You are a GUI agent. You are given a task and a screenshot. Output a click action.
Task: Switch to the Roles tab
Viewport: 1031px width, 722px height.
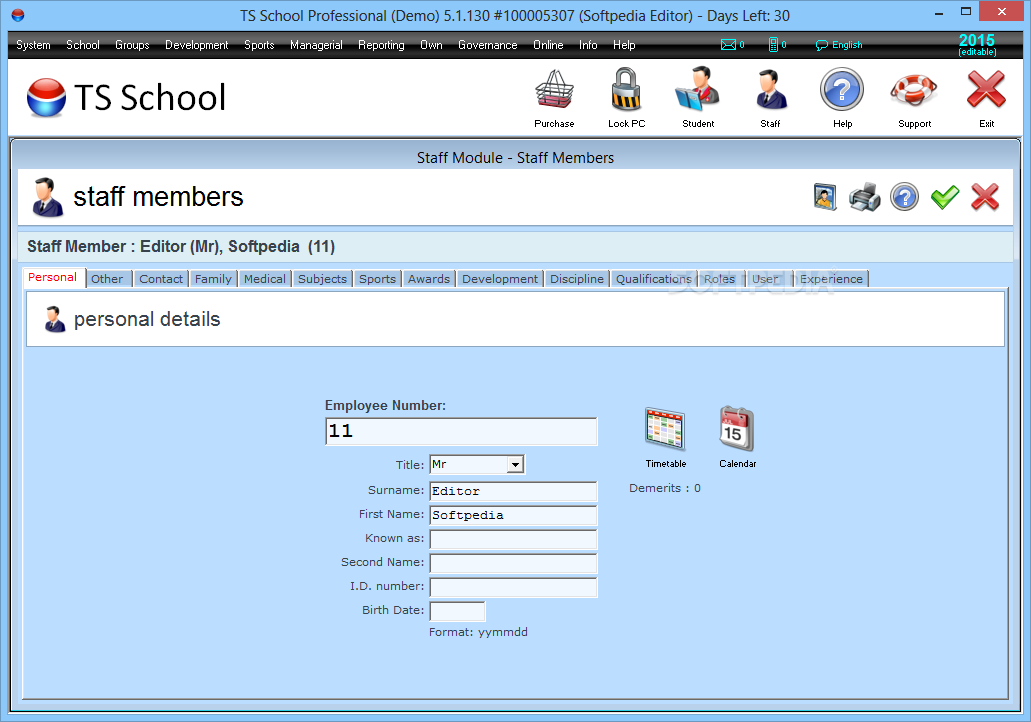tap(720, 279)
